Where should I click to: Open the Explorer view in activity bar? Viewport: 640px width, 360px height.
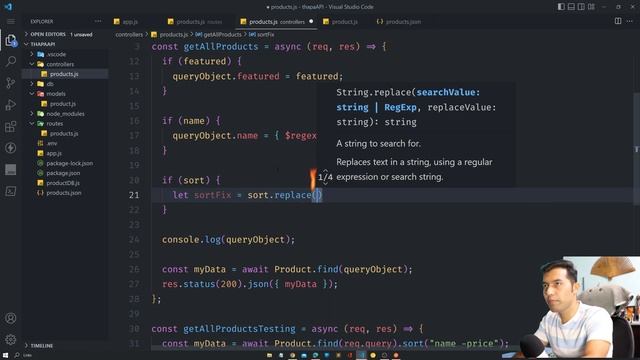pos(11,40)
